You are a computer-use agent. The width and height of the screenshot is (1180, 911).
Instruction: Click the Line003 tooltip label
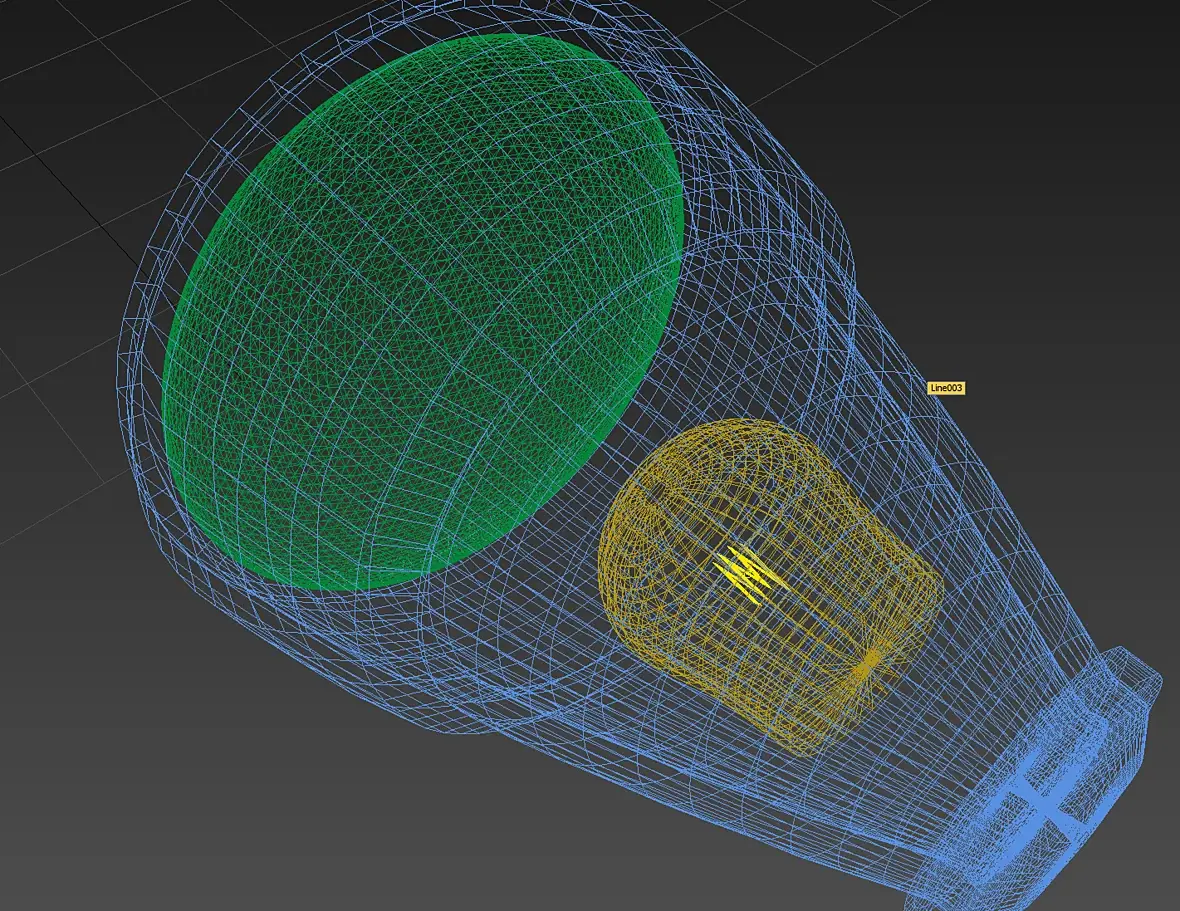click(x=946, y=388)
